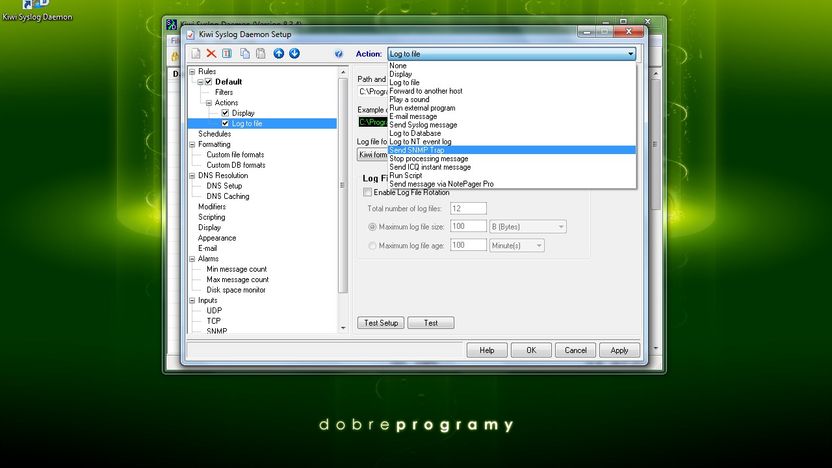Select Maximum log file size radio button

coord(372,227)
